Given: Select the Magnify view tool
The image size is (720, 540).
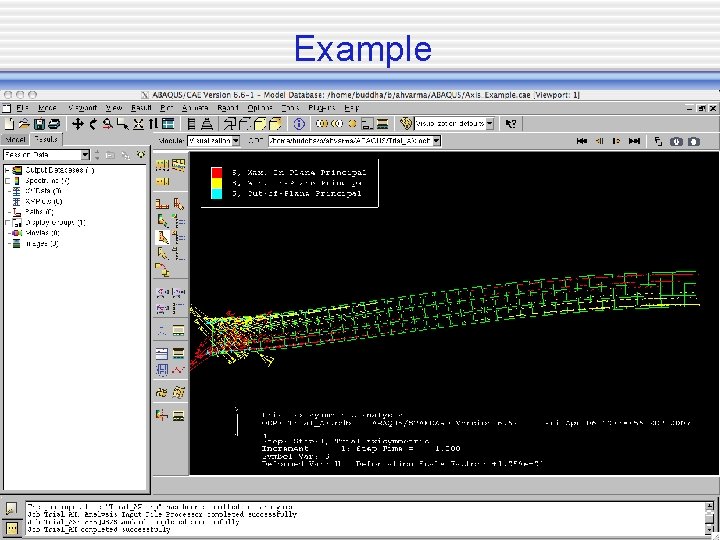Looking at the screenshot, I should (x=107, y=124).
